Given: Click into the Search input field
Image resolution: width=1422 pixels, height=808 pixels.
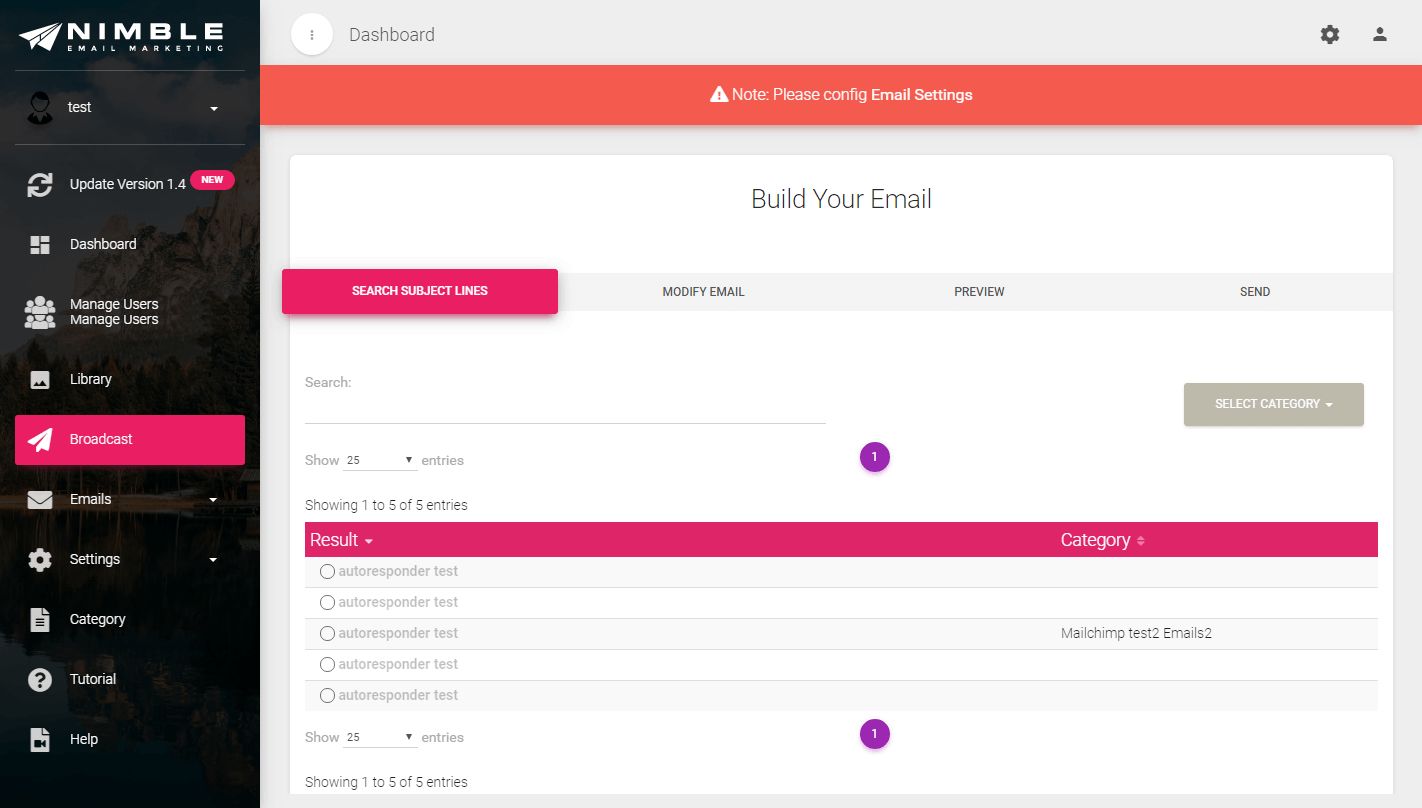Looking at the screenshot, I should pyautogui.click(x=565, y=408).
